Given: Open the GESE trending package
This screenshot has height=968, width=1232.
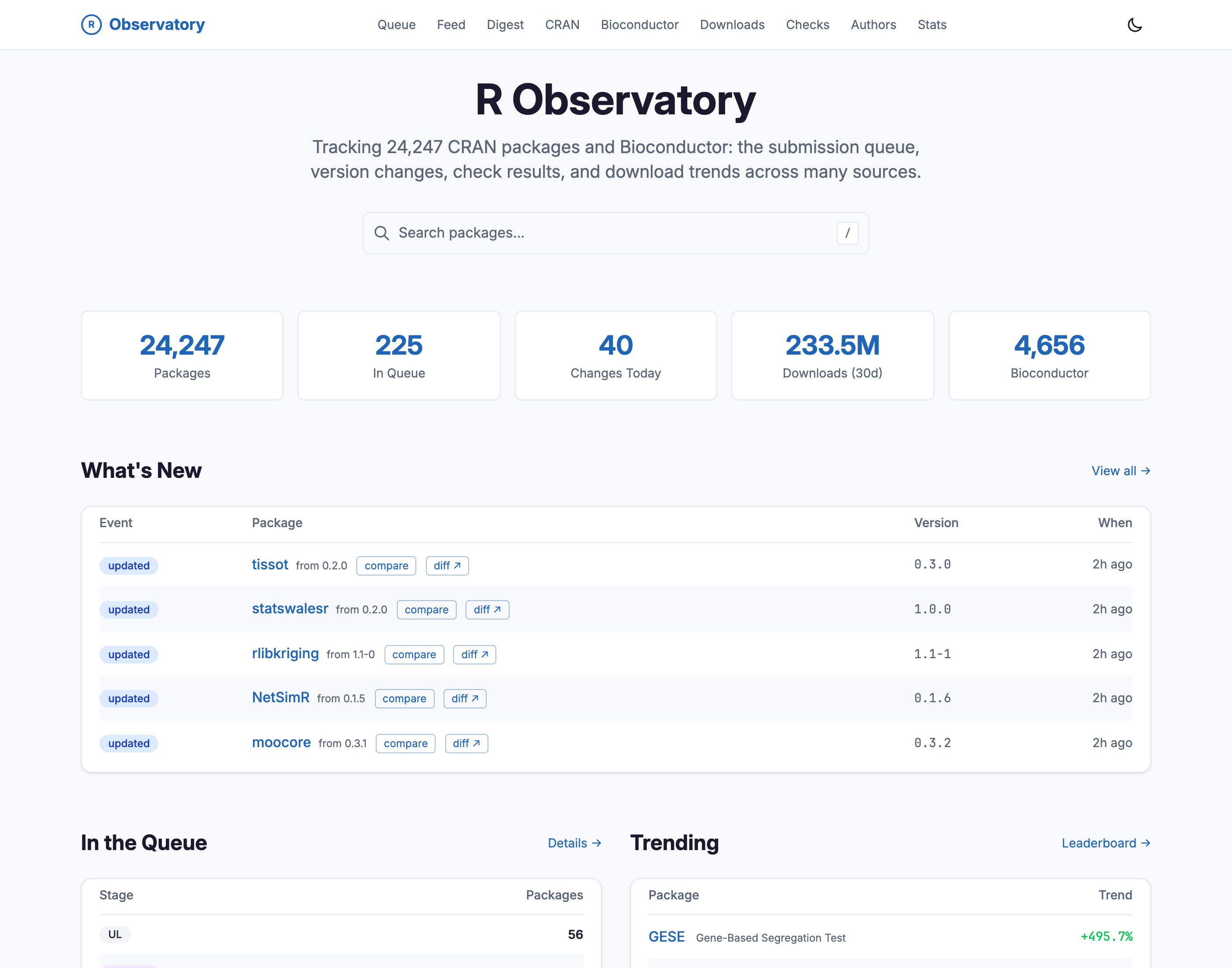Looking at the screenshot, I should 667,937.
